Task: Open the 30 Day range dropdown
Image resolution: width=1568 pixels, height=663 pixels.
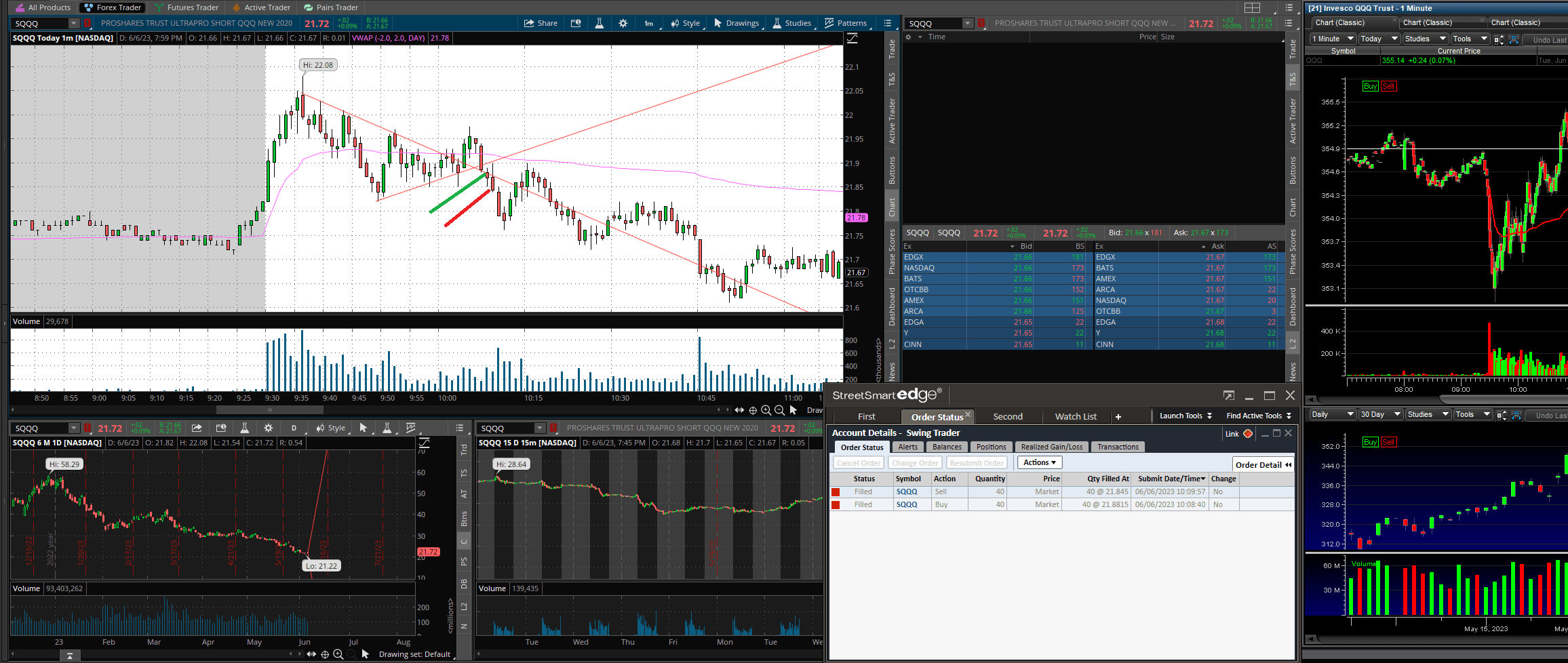Action: click(x=1380, y=415)
